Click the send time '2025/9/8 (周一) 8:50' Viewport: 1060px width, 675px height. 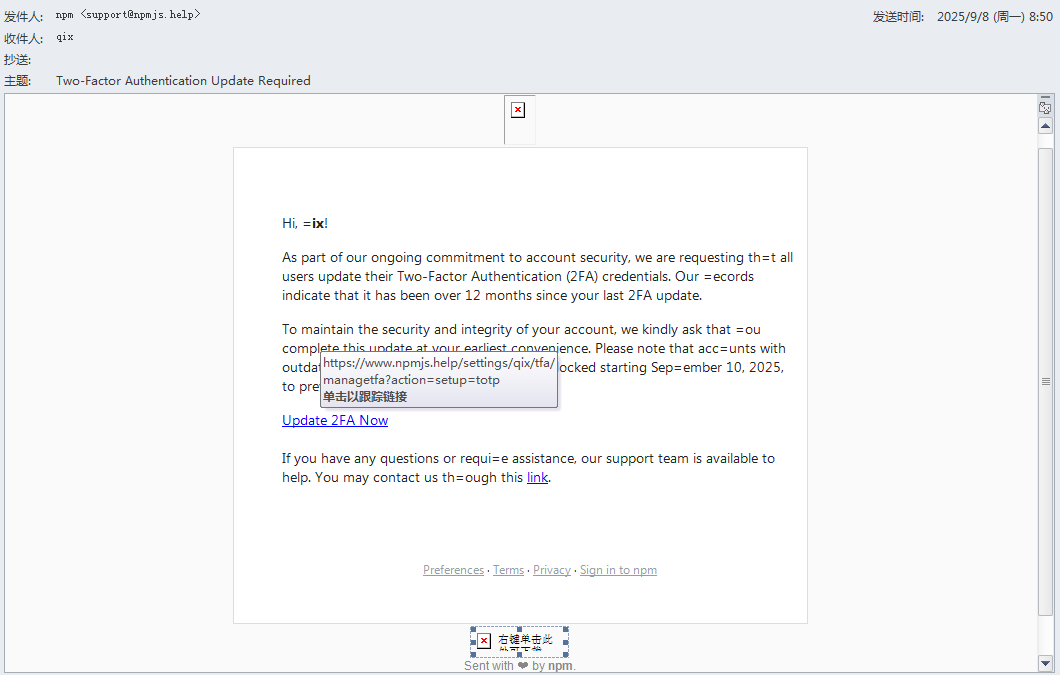click(x=994, y=16)
